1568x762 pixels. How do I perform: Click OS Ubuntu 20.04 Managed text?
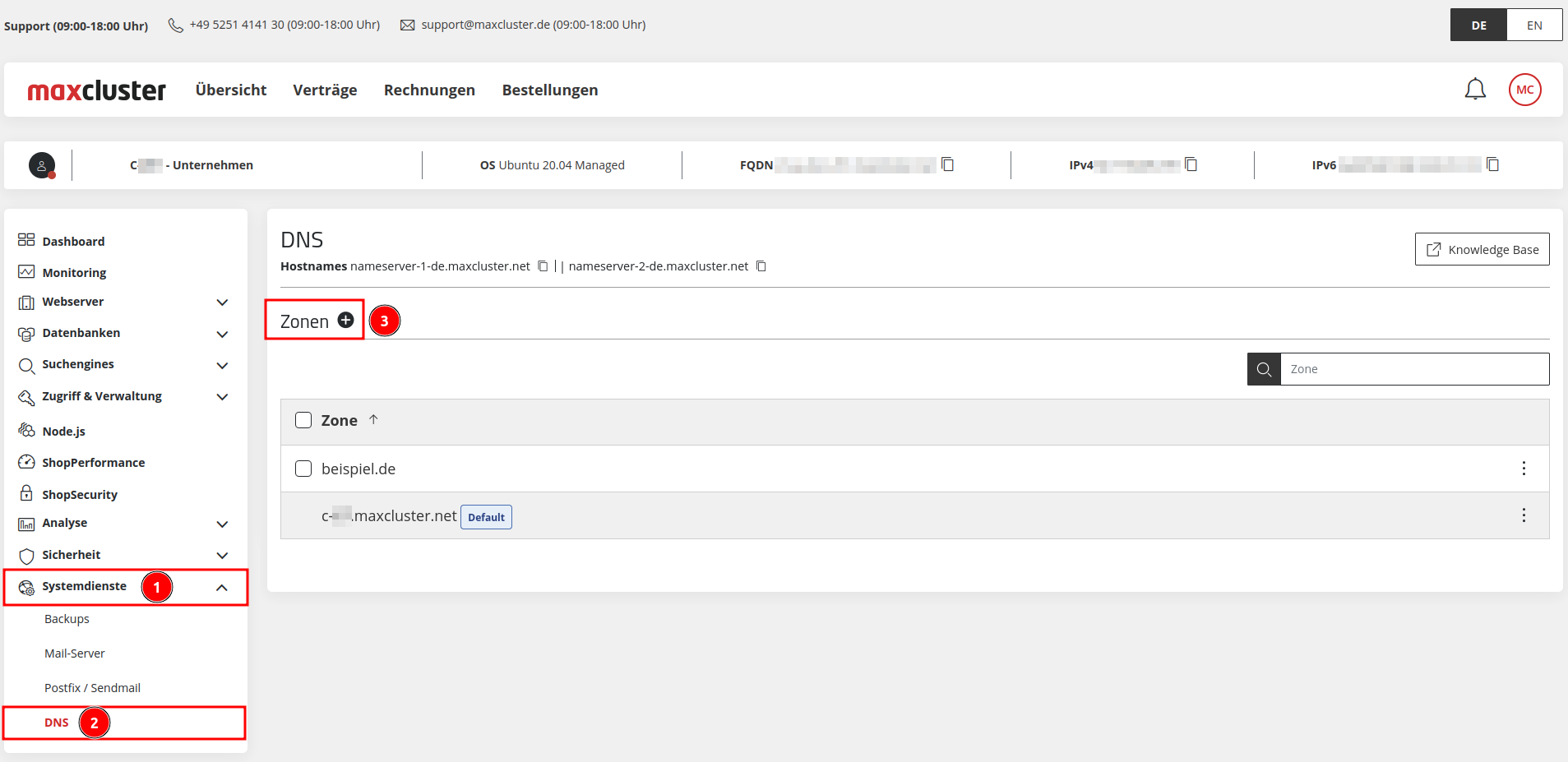coord(553,165)
